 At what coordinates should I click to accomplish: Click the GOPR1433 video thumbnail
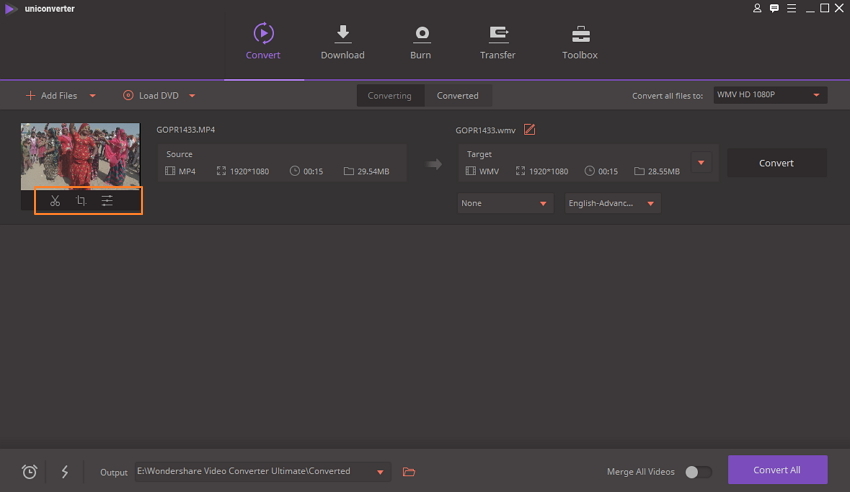[x=80, y=156]
